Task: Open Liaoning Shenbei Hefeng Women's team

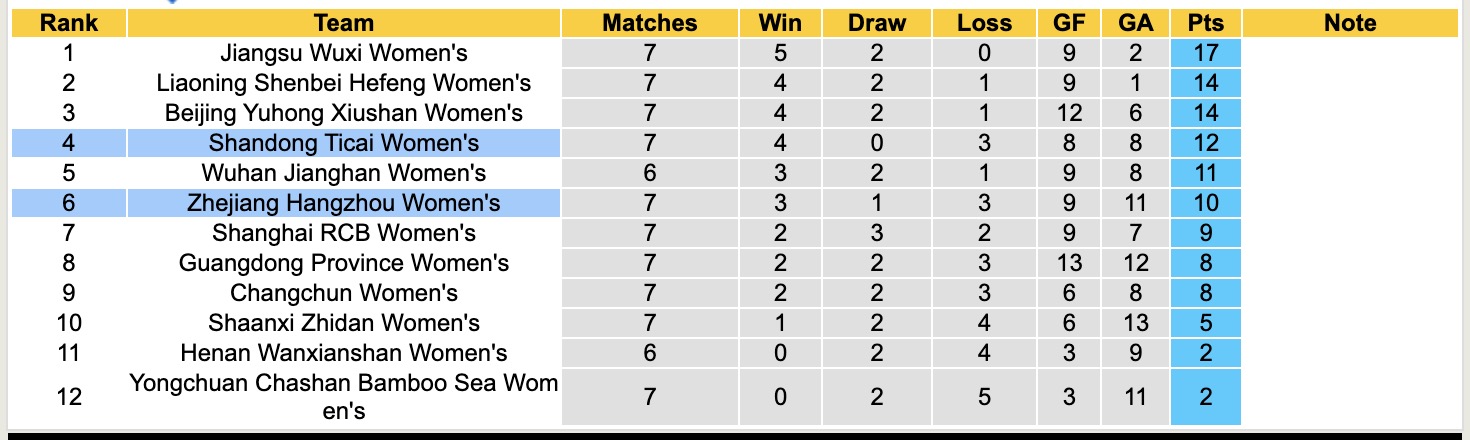Action: tap(344, 83)
